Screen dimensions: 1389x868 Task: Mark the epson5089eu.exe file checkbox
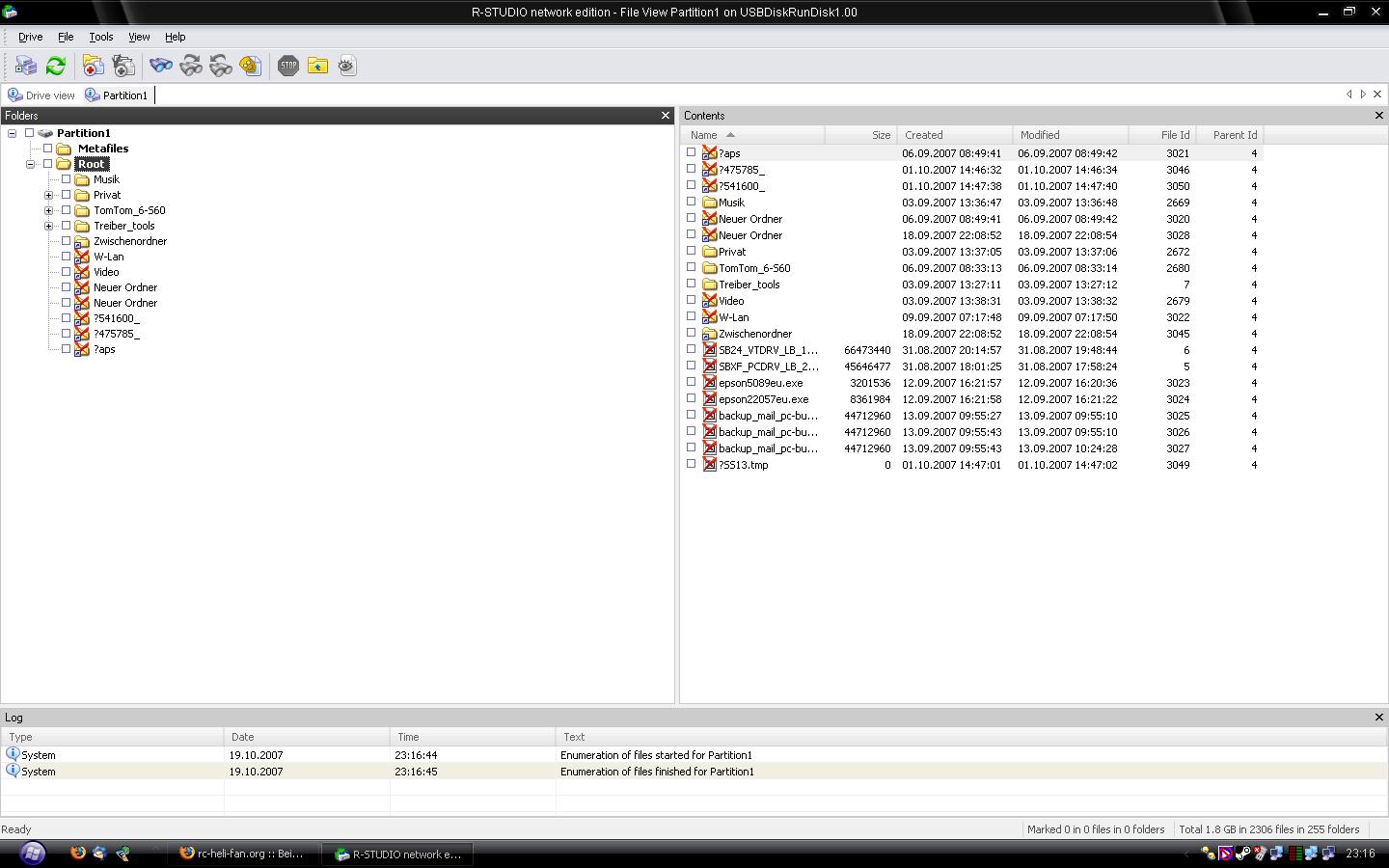coord(691,382)
